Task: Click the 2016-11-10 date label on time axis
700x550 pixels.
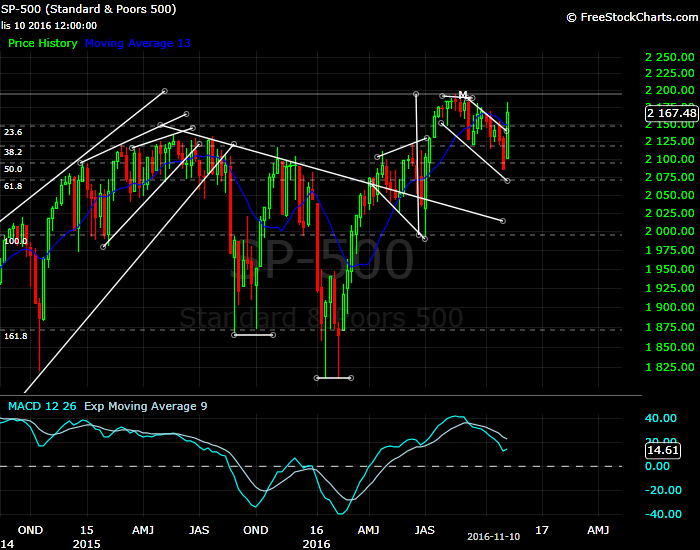Action: pos(493,537)
